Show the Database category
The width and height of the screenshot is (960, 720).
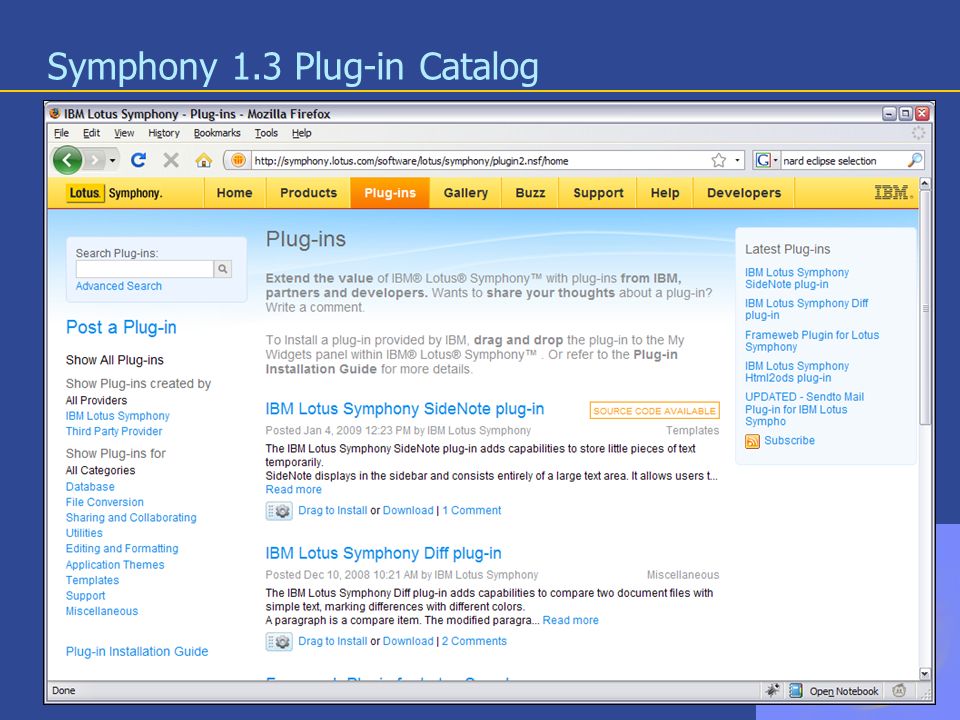pos(90,487)
